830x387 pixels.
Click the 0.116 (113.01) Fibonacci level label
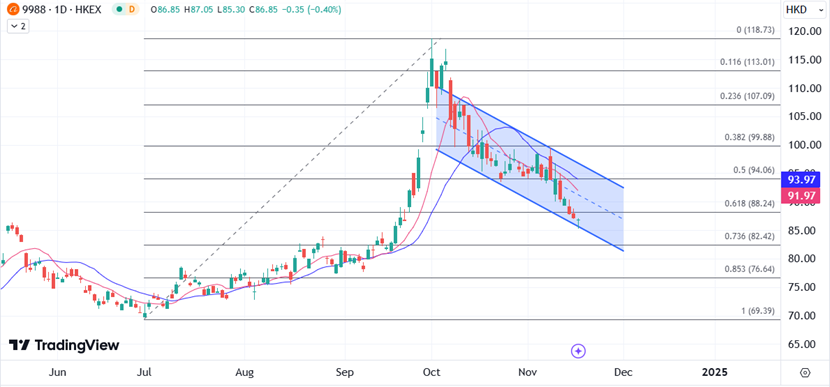pyautogui.click(x=747, y=62)
